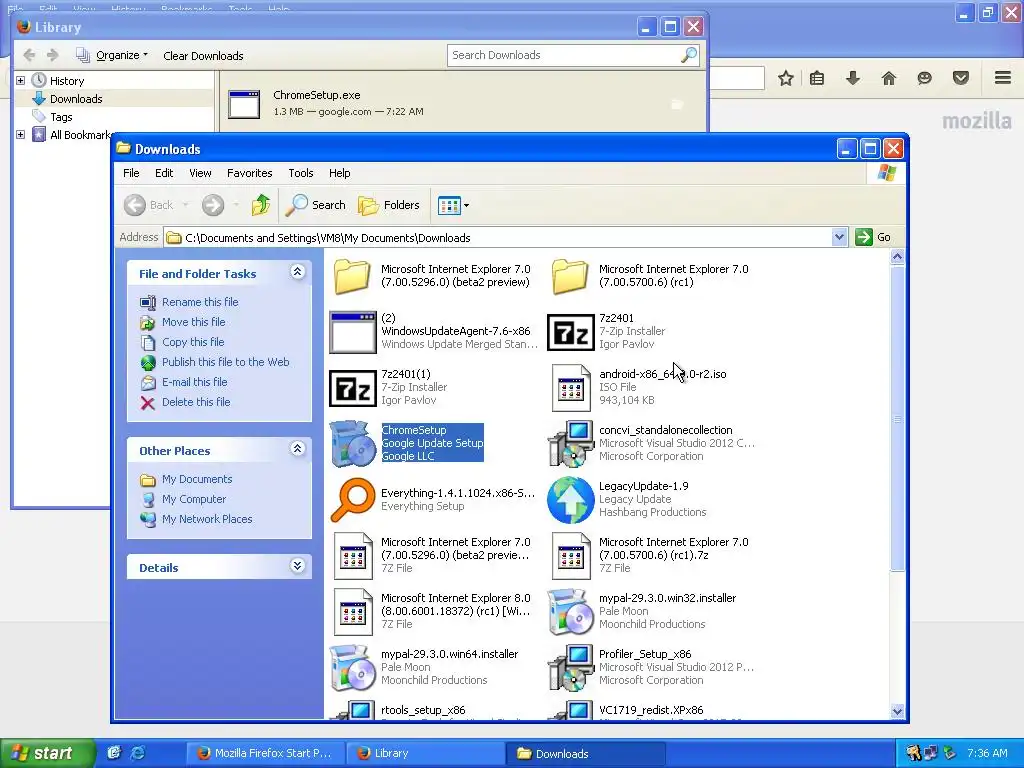The image size is (1024, 768).
Task: Click the Windows start button
Action: 46,753
